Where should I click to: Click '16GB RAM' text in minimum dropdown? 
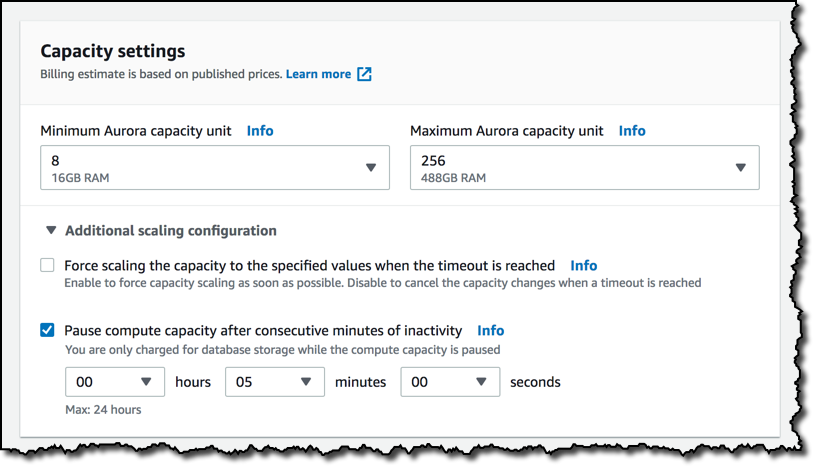(x=80, y=178)
